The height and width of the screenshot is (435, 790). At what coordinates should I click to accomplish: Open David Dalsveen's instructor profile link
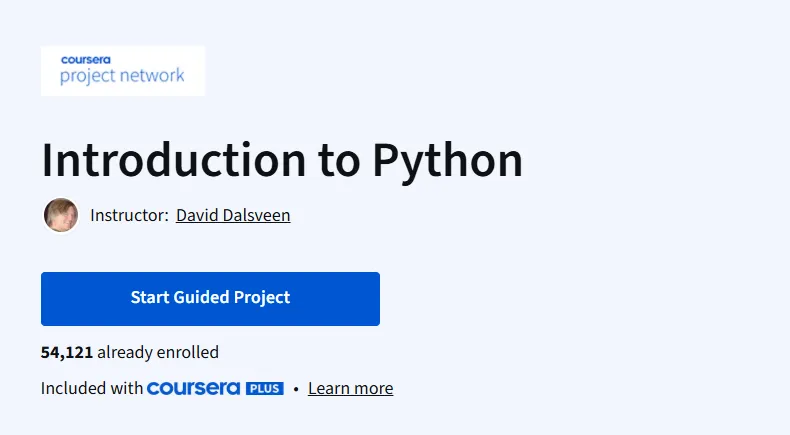point(233,215)
